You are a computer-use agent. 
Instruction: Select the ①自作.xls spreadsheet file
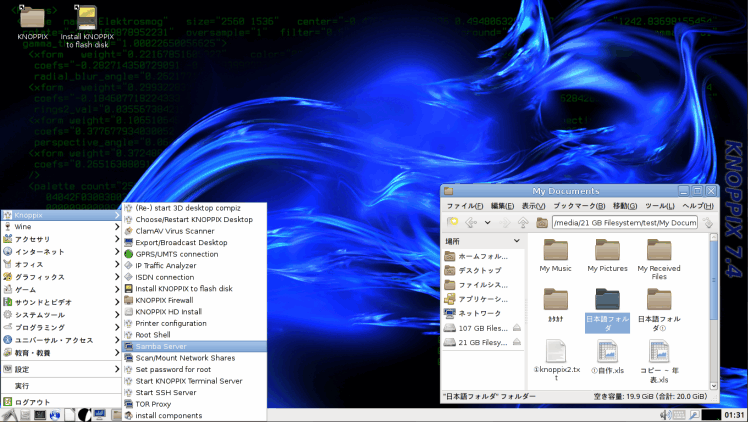pos(607,356)
